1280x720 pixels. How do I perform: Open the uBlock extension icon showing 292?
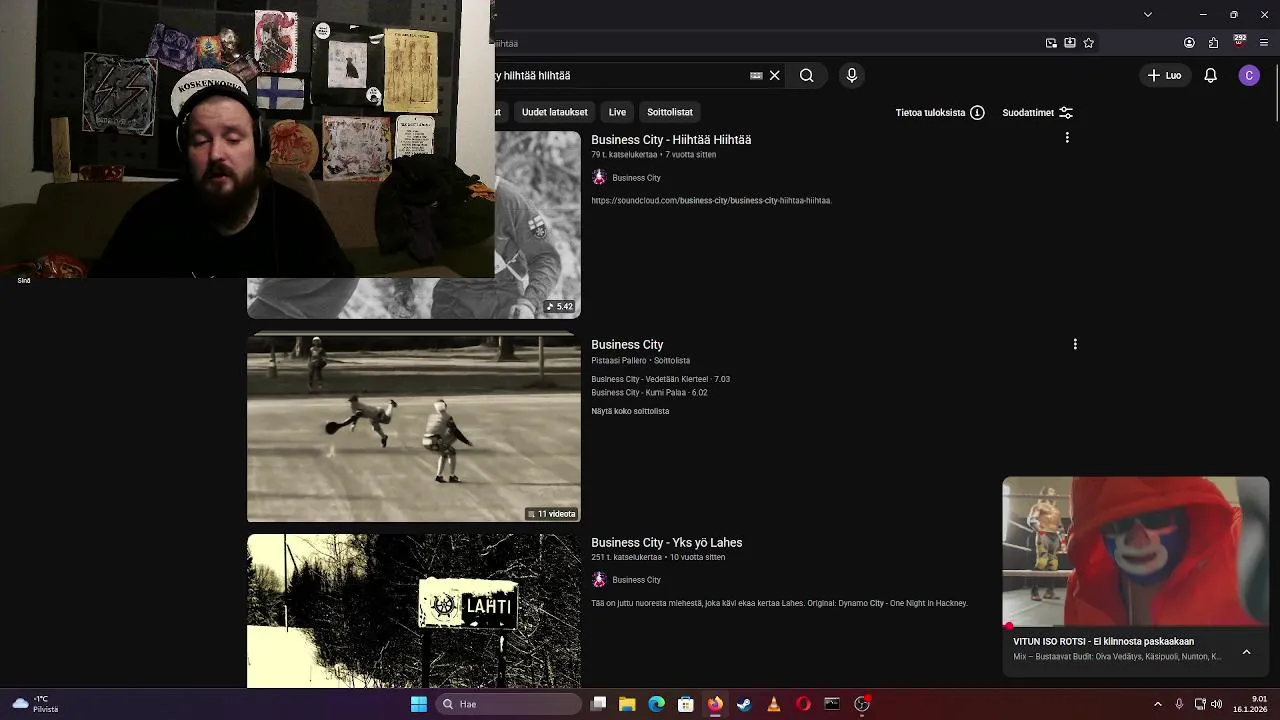tap(1240, 42)
